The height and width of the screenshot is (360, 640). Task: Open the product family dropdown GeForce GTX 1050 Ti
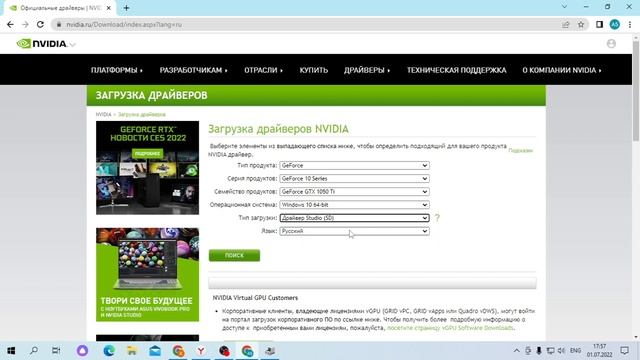click(x=354, y=191)
